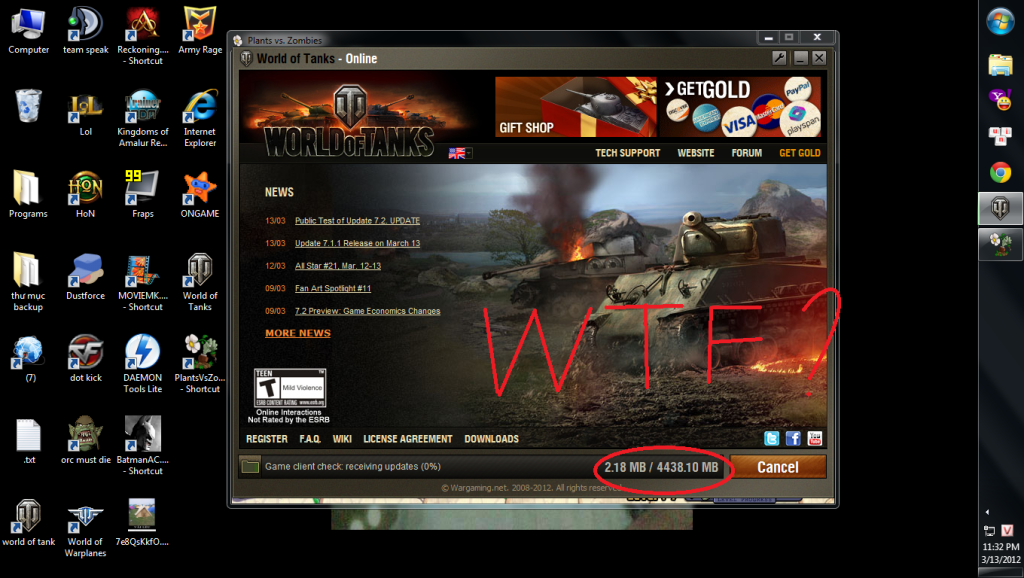Open the Facebook page icon
Viewport: 1024px width, 578px height.
[793, 438]
